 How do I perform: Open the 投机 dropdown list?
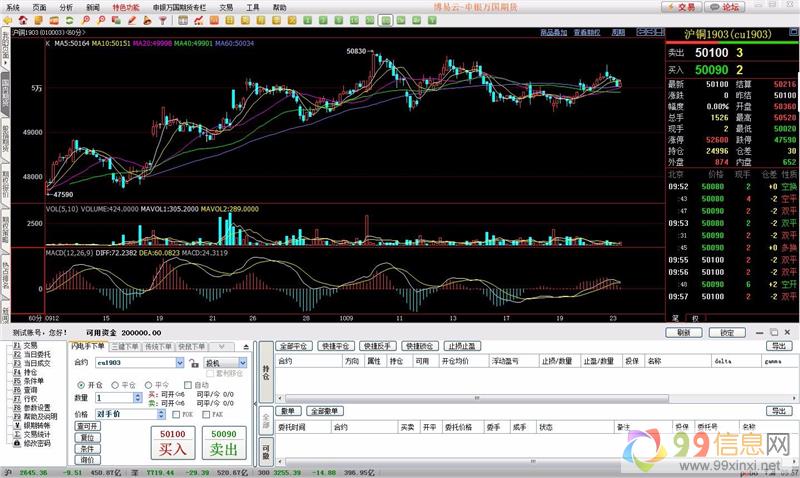pos(241,362)
